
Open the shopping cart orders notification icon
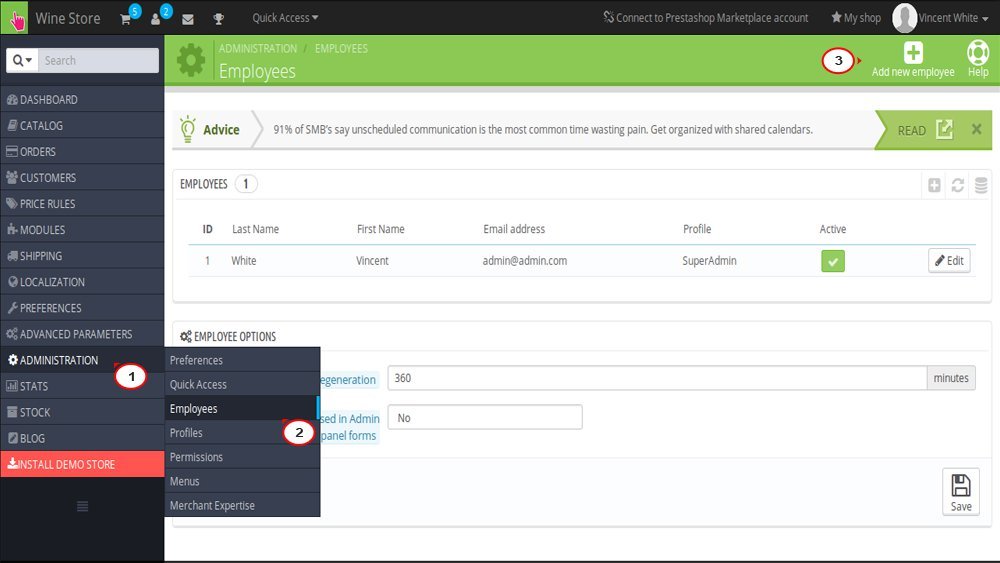126,18
